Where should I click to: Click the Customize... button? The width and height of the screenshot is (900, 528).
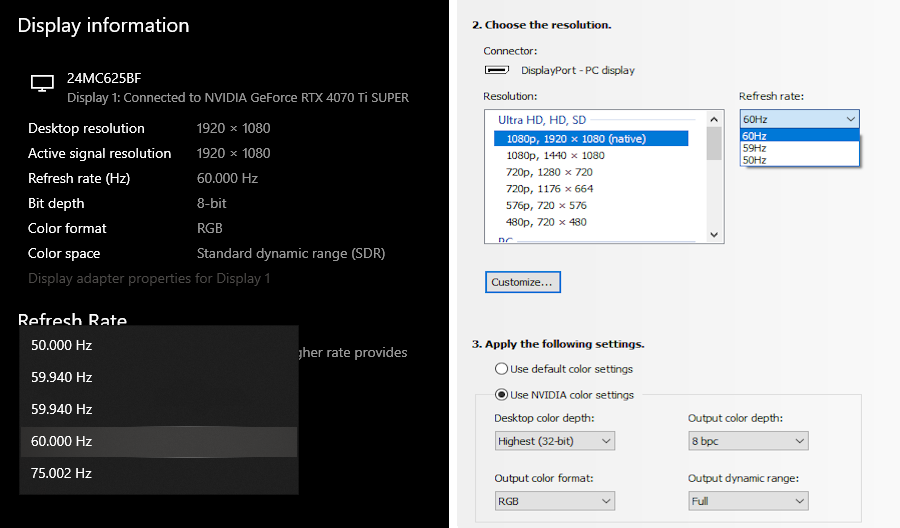[522, 282]
